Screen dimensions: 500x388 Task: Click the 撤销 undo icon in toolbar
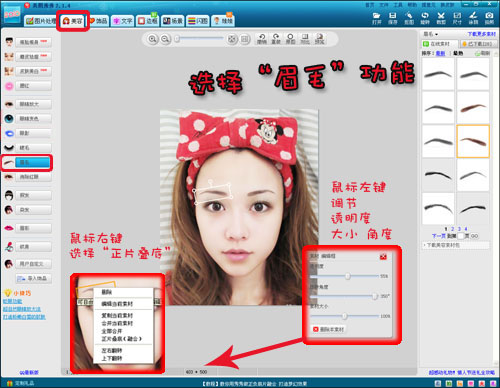(x=262, y=39)
